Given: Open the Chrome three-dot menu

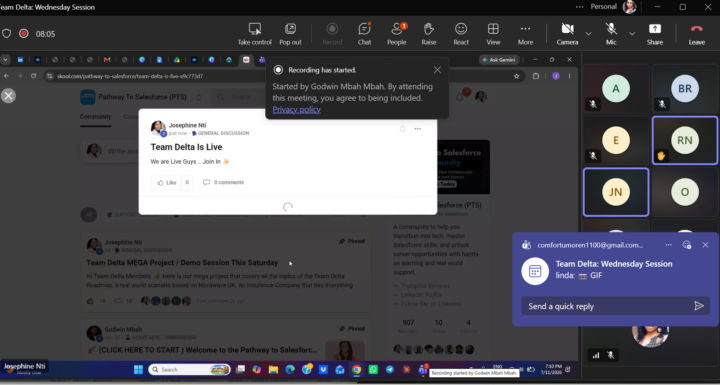Looking at the screenshot, I should pyautogui.click(x=569, y=76).
